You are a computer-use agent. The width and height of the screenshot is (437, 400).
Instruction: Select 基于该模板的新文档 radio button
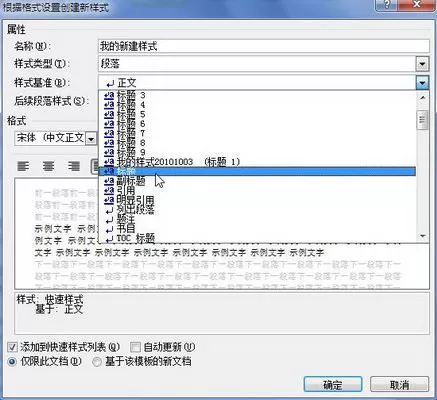(x=97, y=362)
